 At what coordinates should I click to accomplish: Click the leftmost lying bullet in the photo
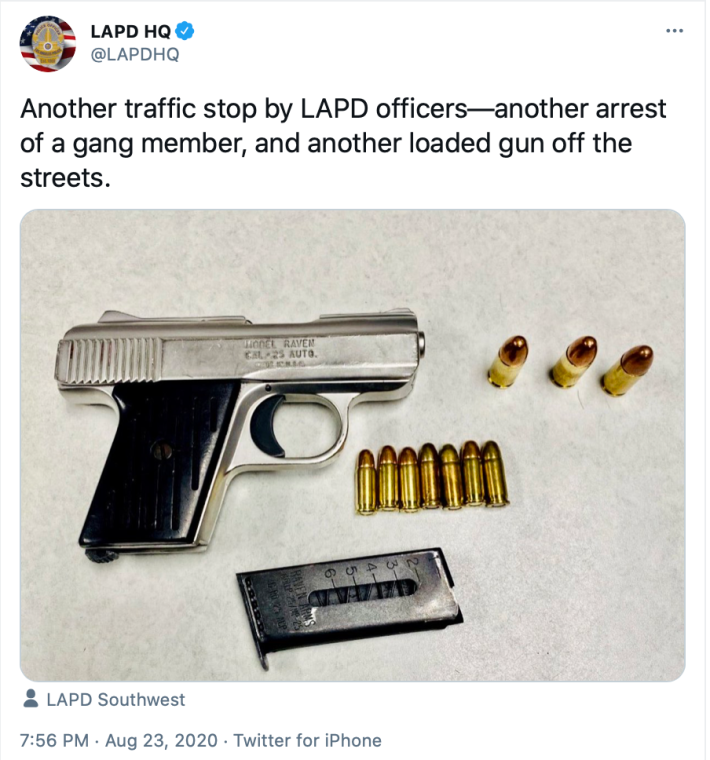click(512, 362)
